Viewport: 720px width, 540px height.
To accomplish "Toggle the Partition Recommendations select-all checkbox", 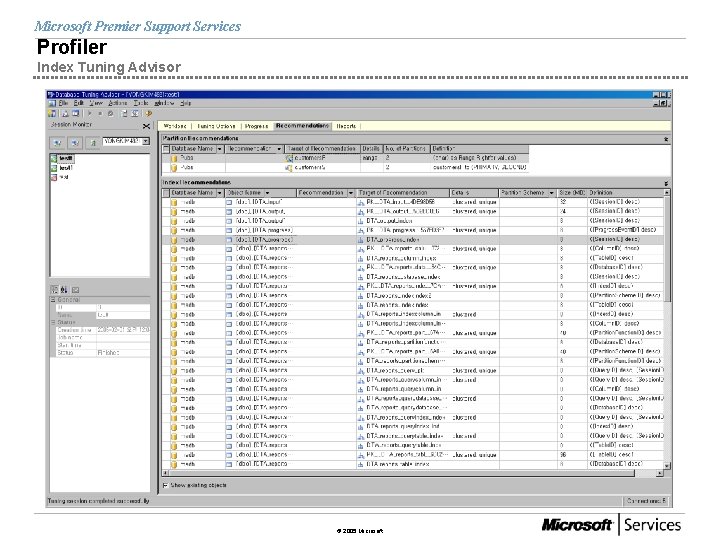I will 166,149.
